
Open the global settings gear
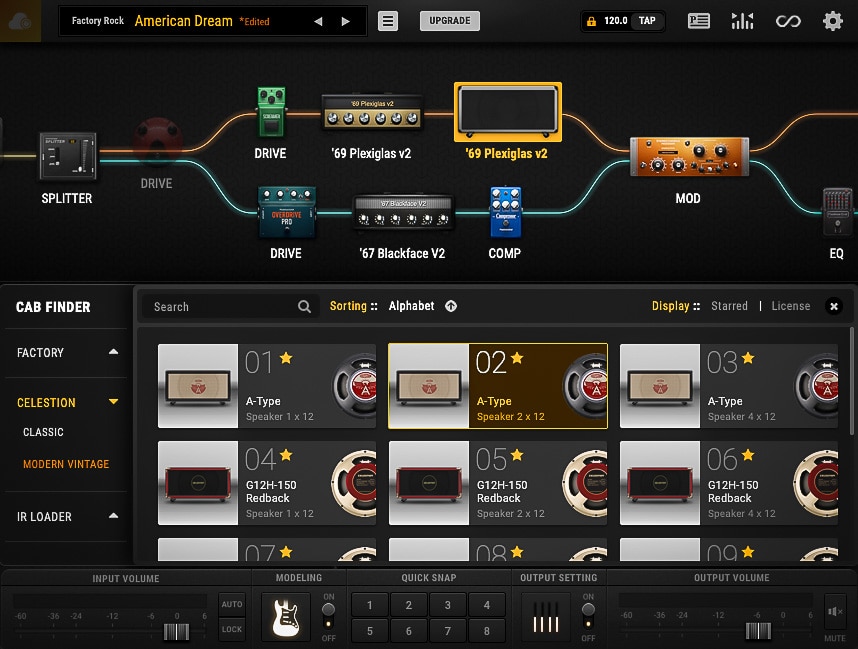click(831, 20)
